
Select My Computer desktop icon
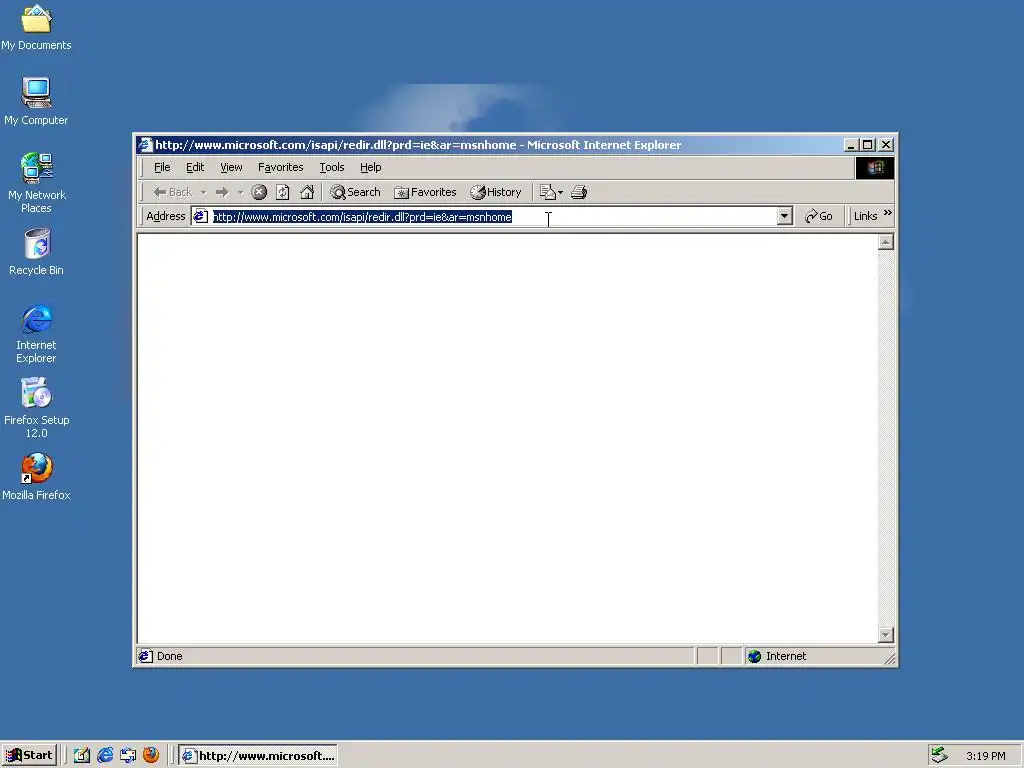tap(36, 101)
